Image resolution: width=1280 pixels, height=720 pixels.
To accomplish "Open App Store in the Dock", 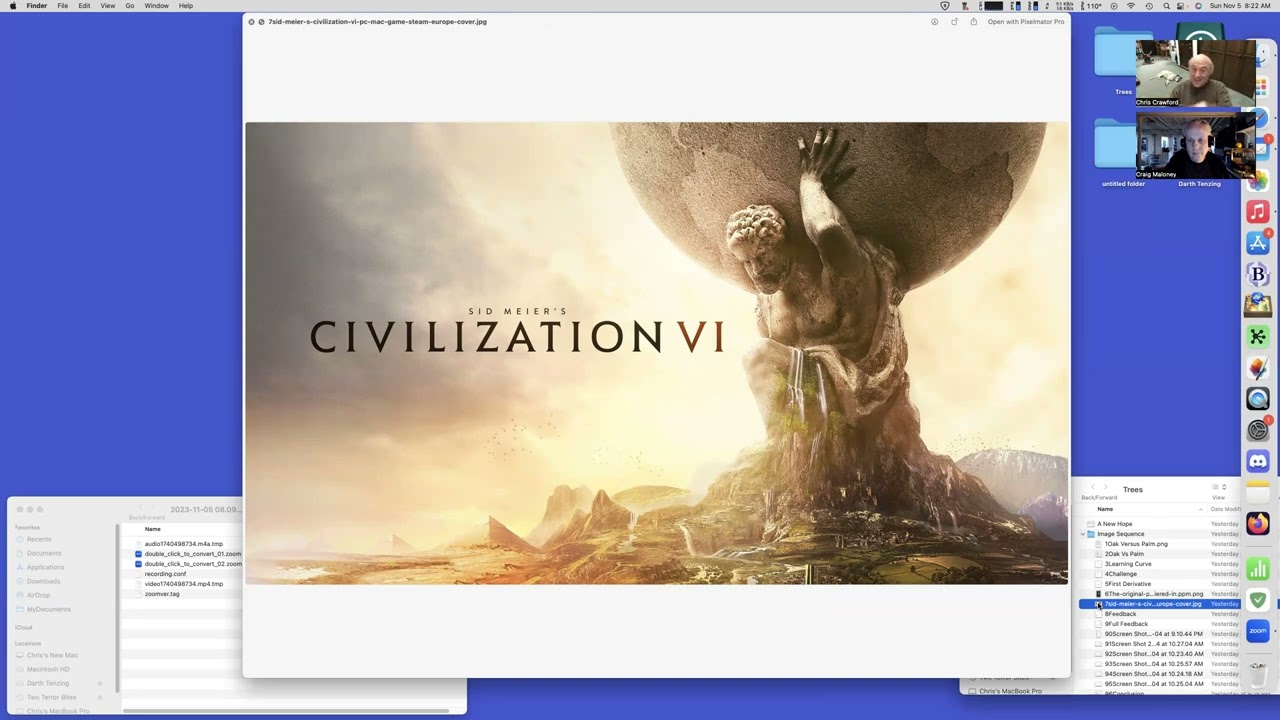I will (1258, 243).
